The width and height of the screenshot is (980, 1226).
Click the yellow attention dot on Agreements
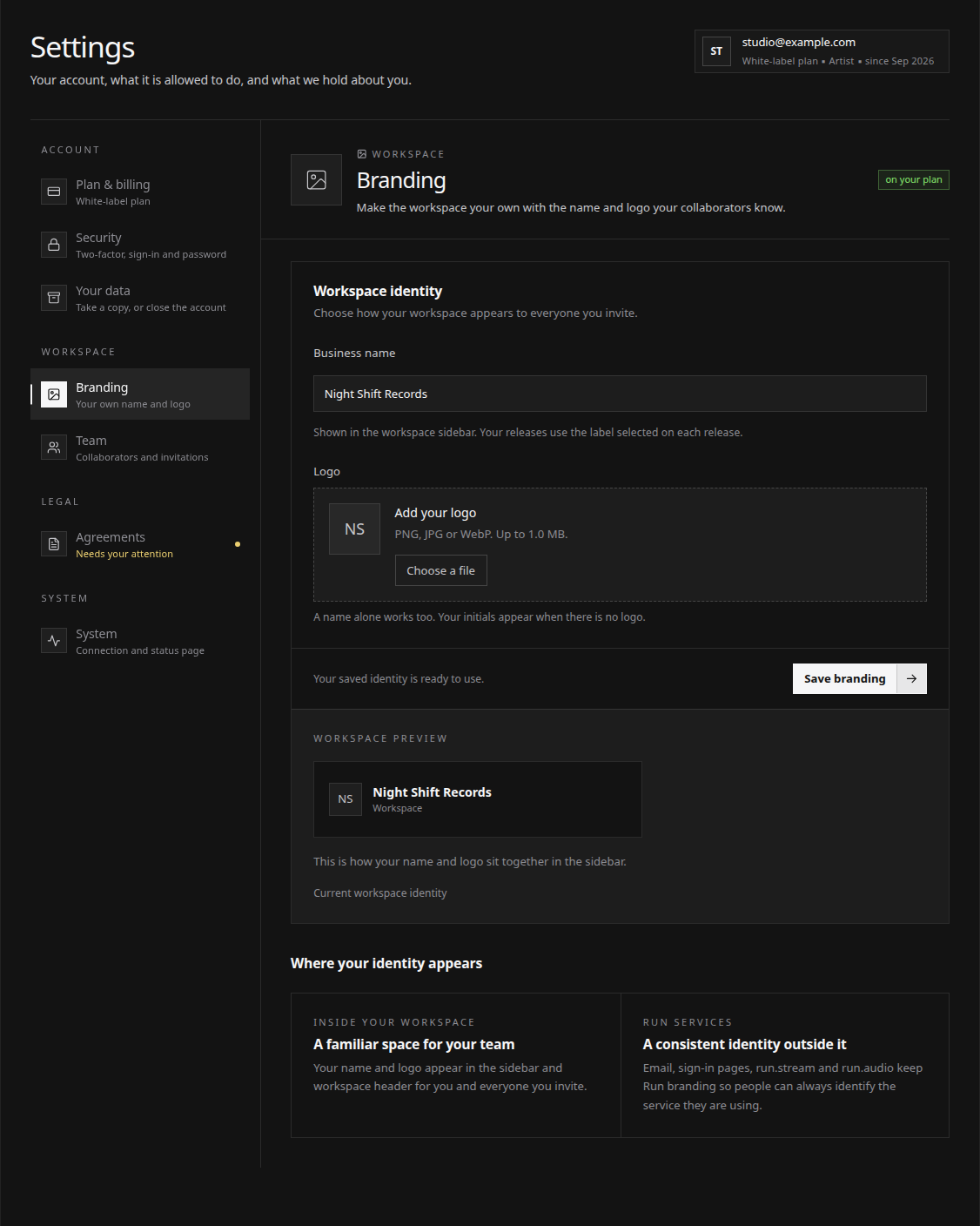[x=238, y=544]
